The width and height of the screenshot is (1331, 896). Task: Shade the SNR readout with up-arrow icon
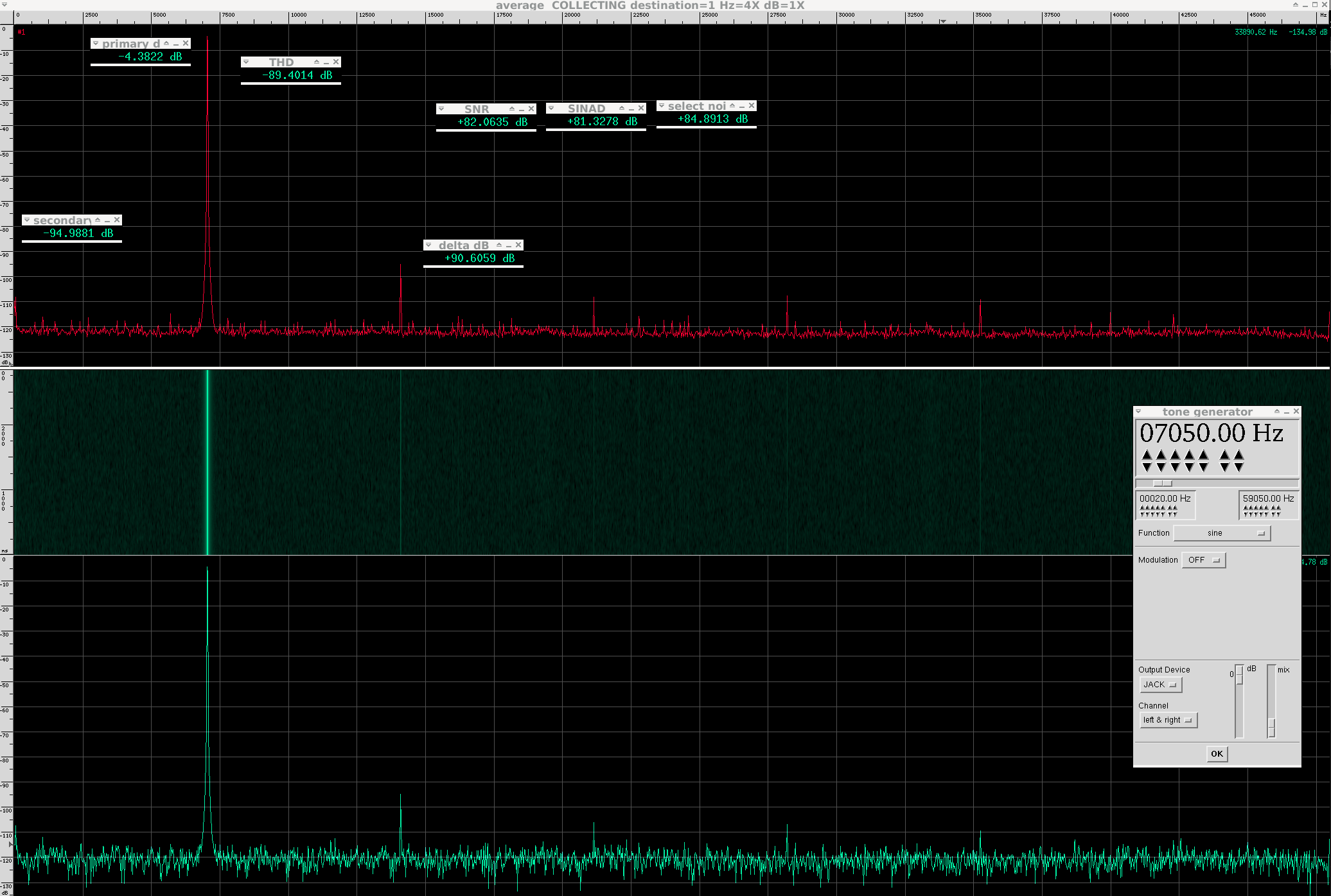point(512,109)
